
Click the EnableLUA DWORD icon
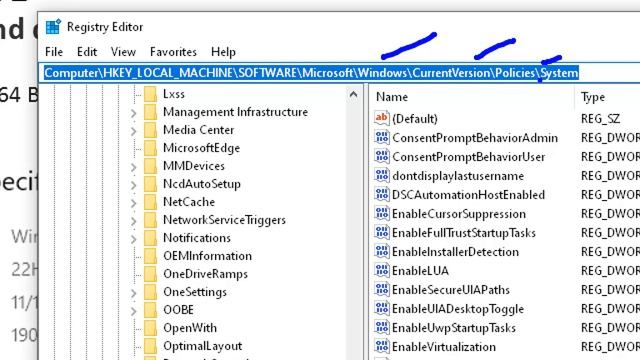point(382,270)
